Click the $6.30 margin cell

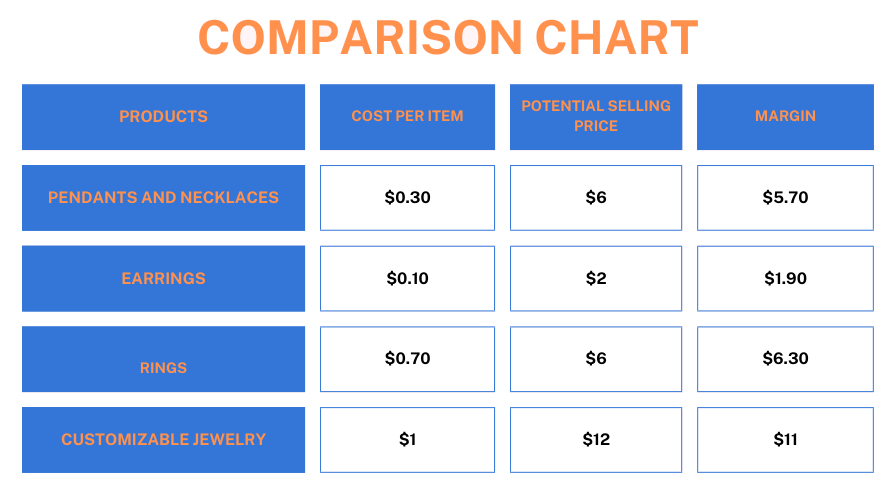(785, 359)
